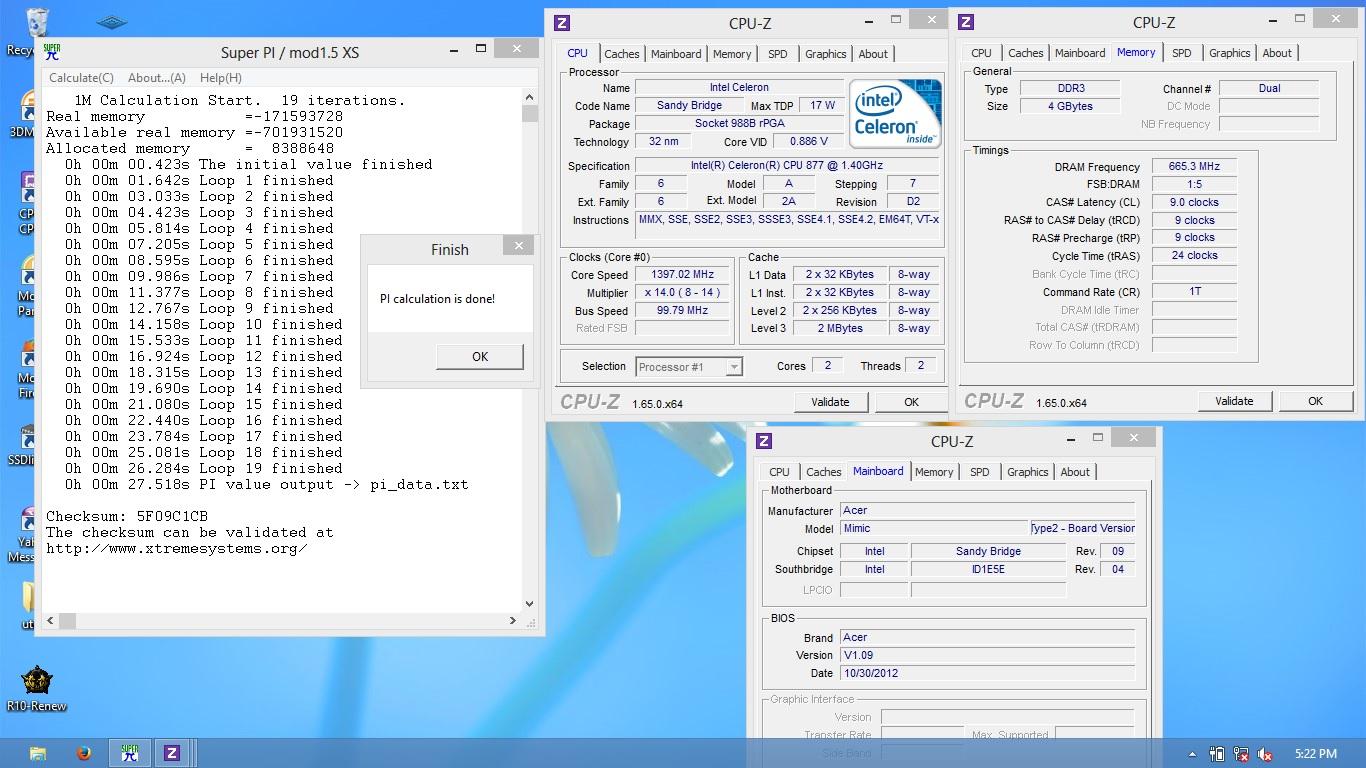The width and height of the screenshot is (1366, 768).
Task: Click OK in the CPU-Z Processor window
Action: pos(911,402)
